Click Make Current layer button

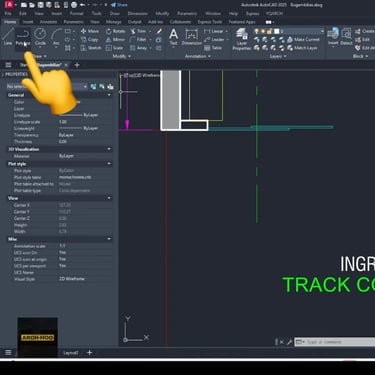pos(303,39)
